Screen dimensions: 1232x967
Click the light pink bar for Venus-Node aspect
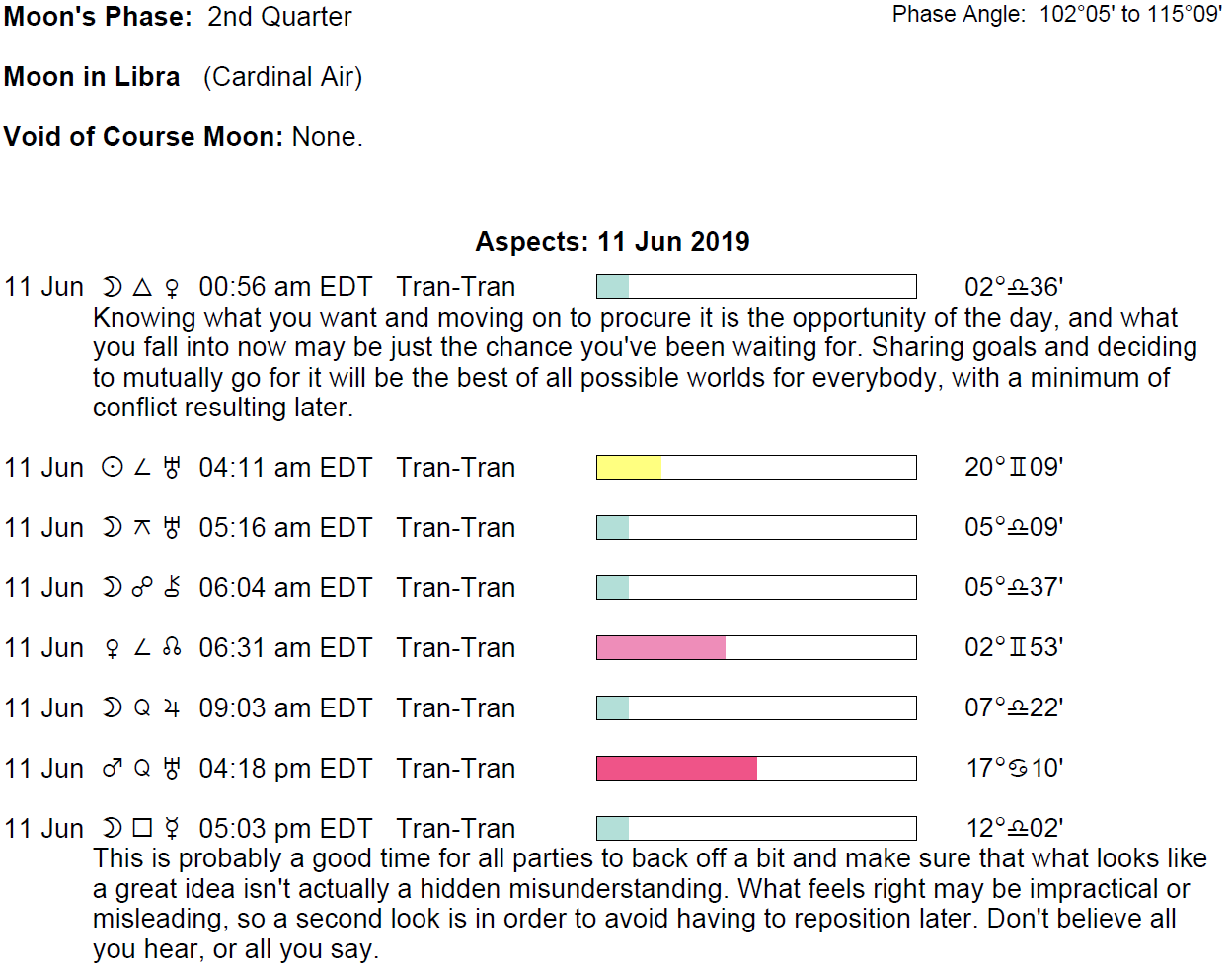point(661,647)
